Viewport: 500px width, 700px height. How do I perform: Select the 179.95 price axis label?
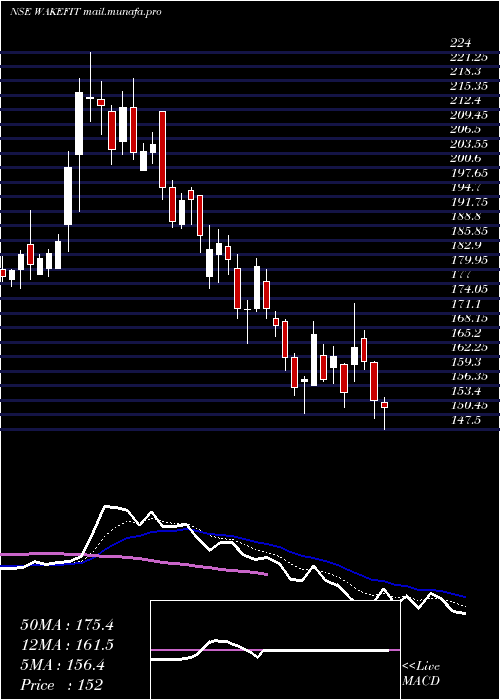point(468,260)
